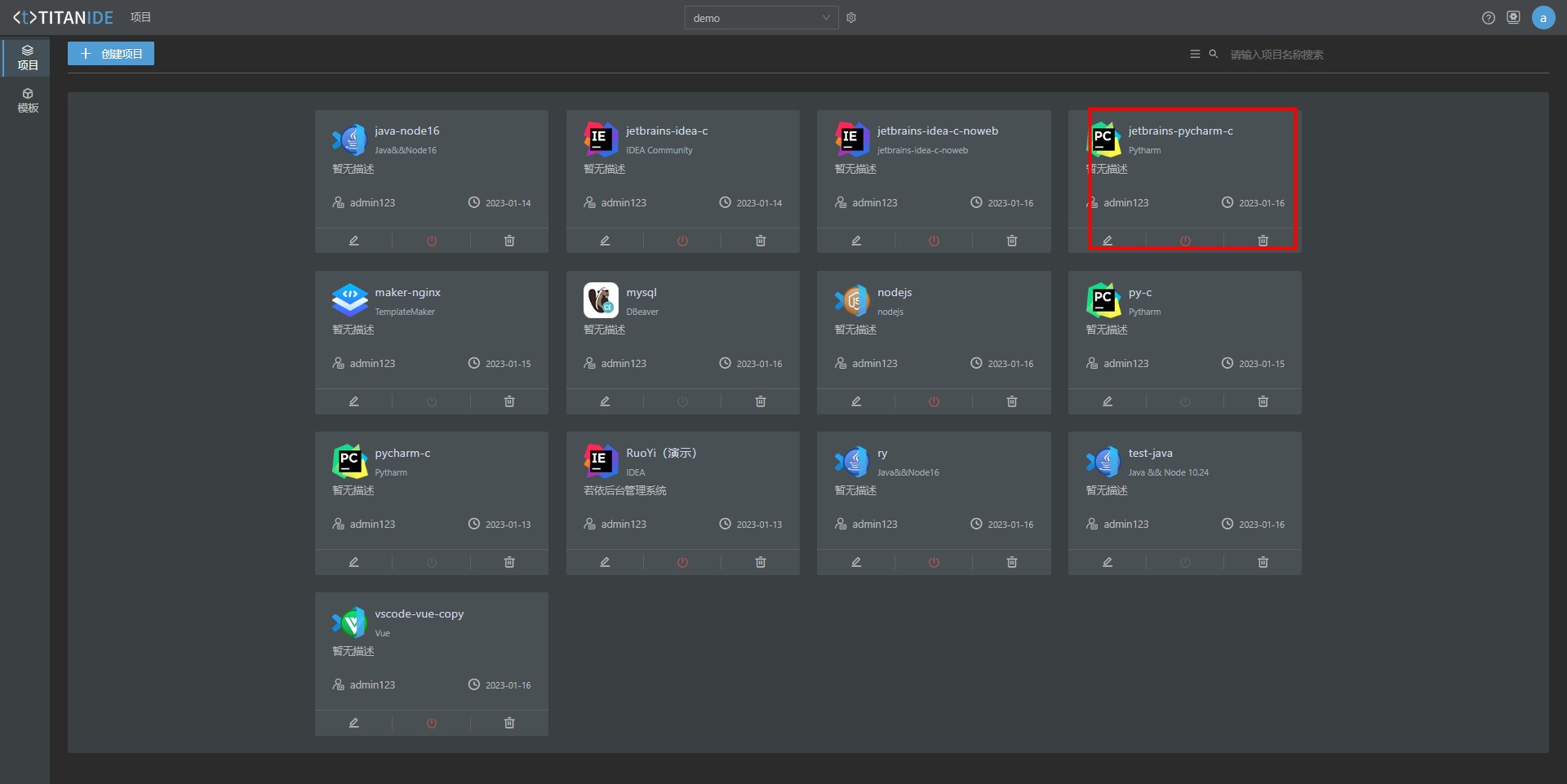Start the maker-nginx project with power icon
This screenshot has height=784, width=1567.
(432, 401)
